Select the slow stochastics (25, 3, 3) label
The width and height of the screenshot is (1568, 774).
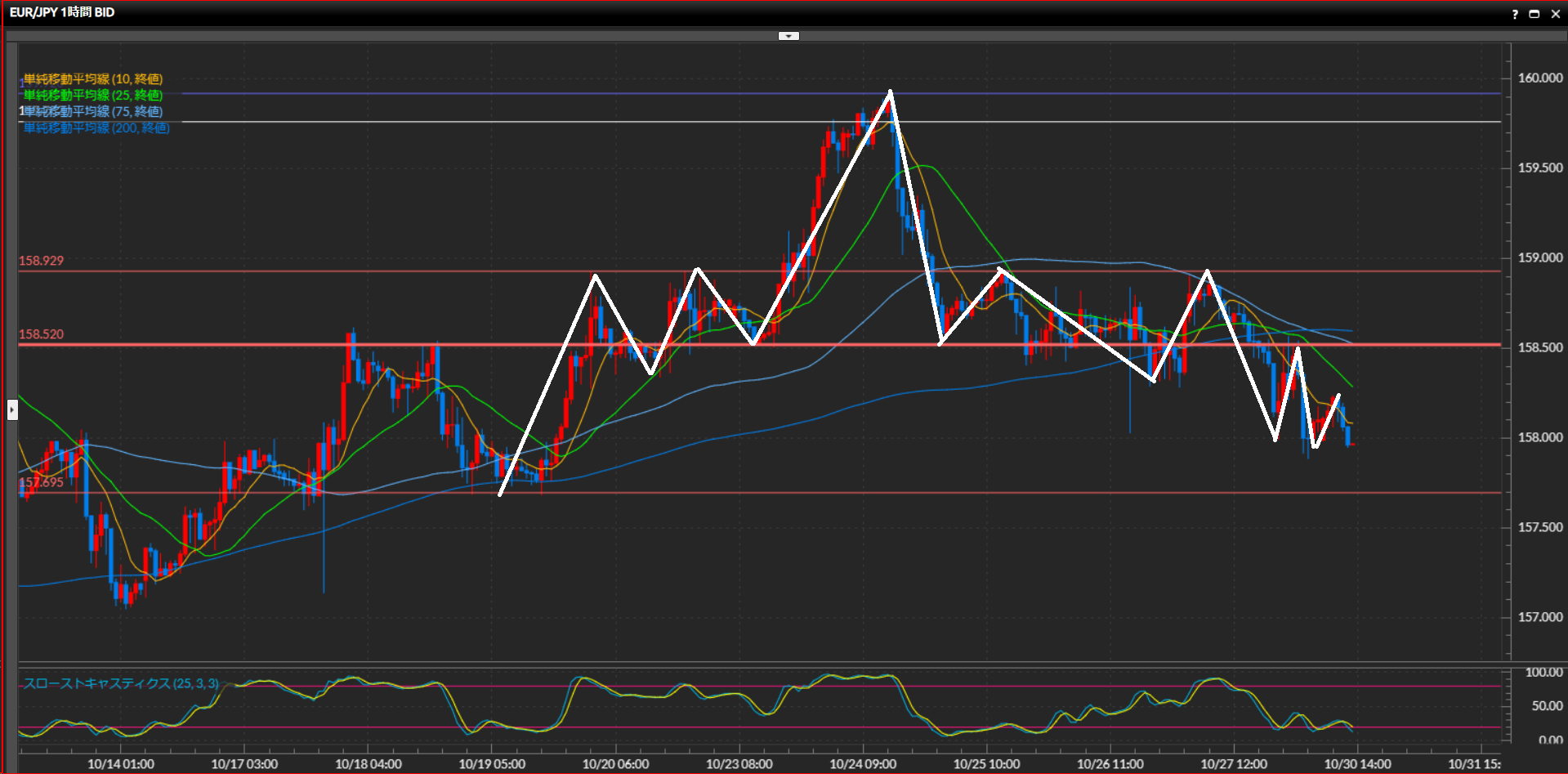coord(121,683)
